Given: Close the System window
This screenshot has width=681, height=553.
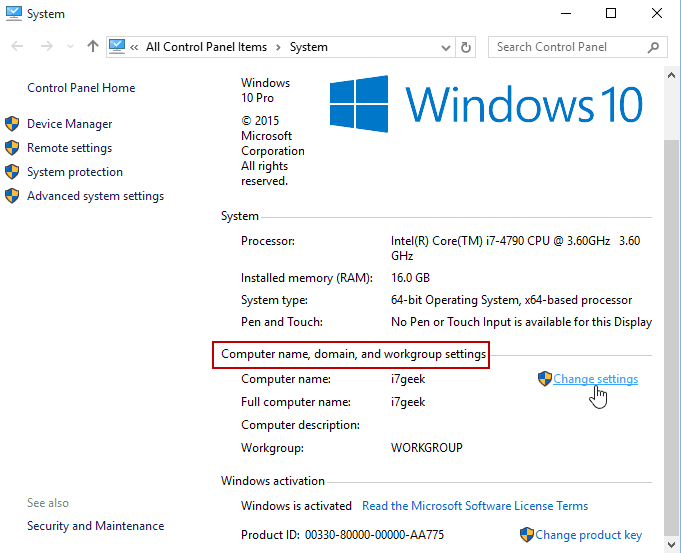Looking at the screenshot, I should pyautogui.click(x=657, y=13).
